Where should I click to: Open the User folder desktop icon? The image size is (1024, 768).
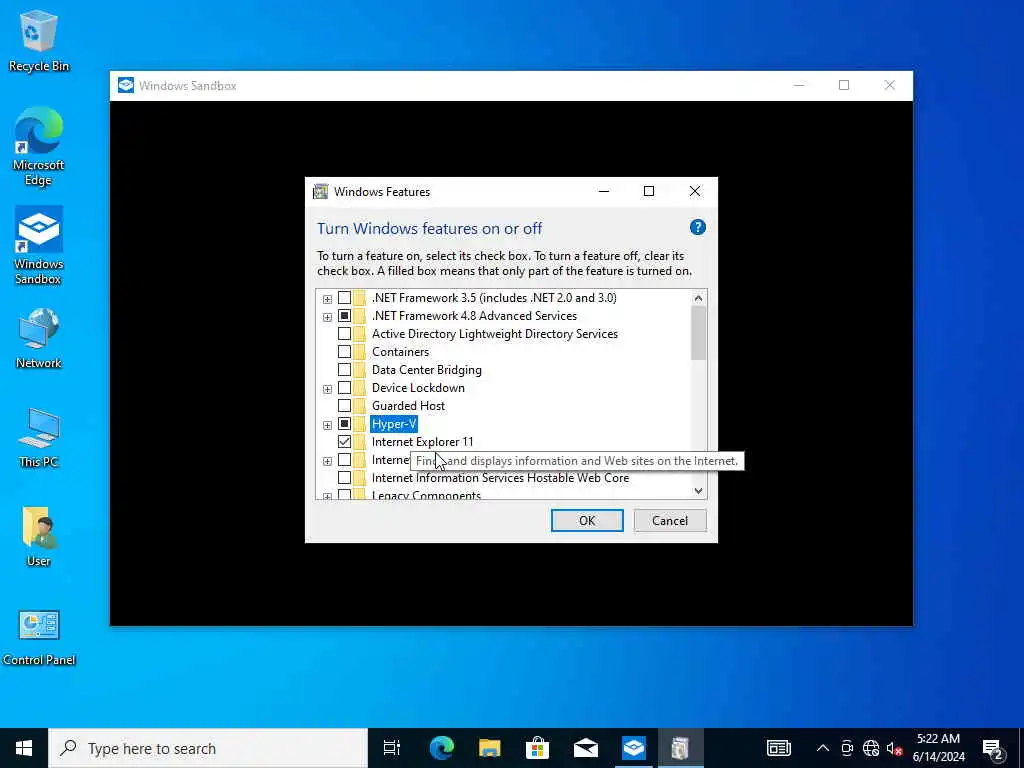39,536
